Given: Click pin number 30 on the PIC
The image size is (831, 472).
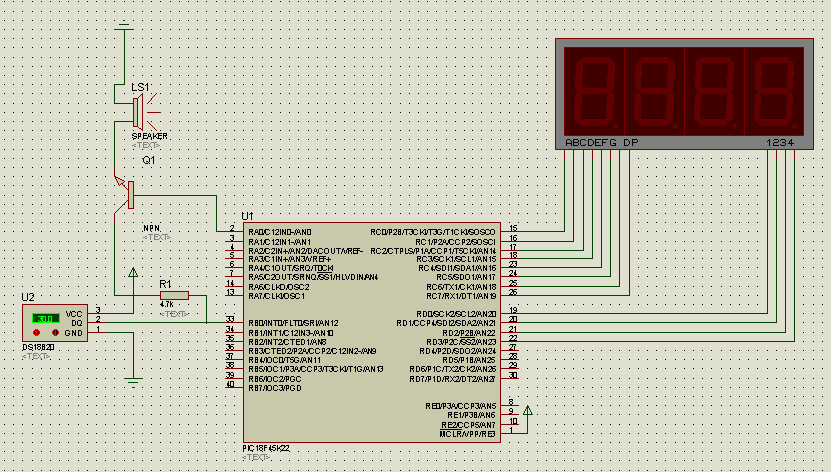Looking at the screenshot, I should (x=513, y=375).
